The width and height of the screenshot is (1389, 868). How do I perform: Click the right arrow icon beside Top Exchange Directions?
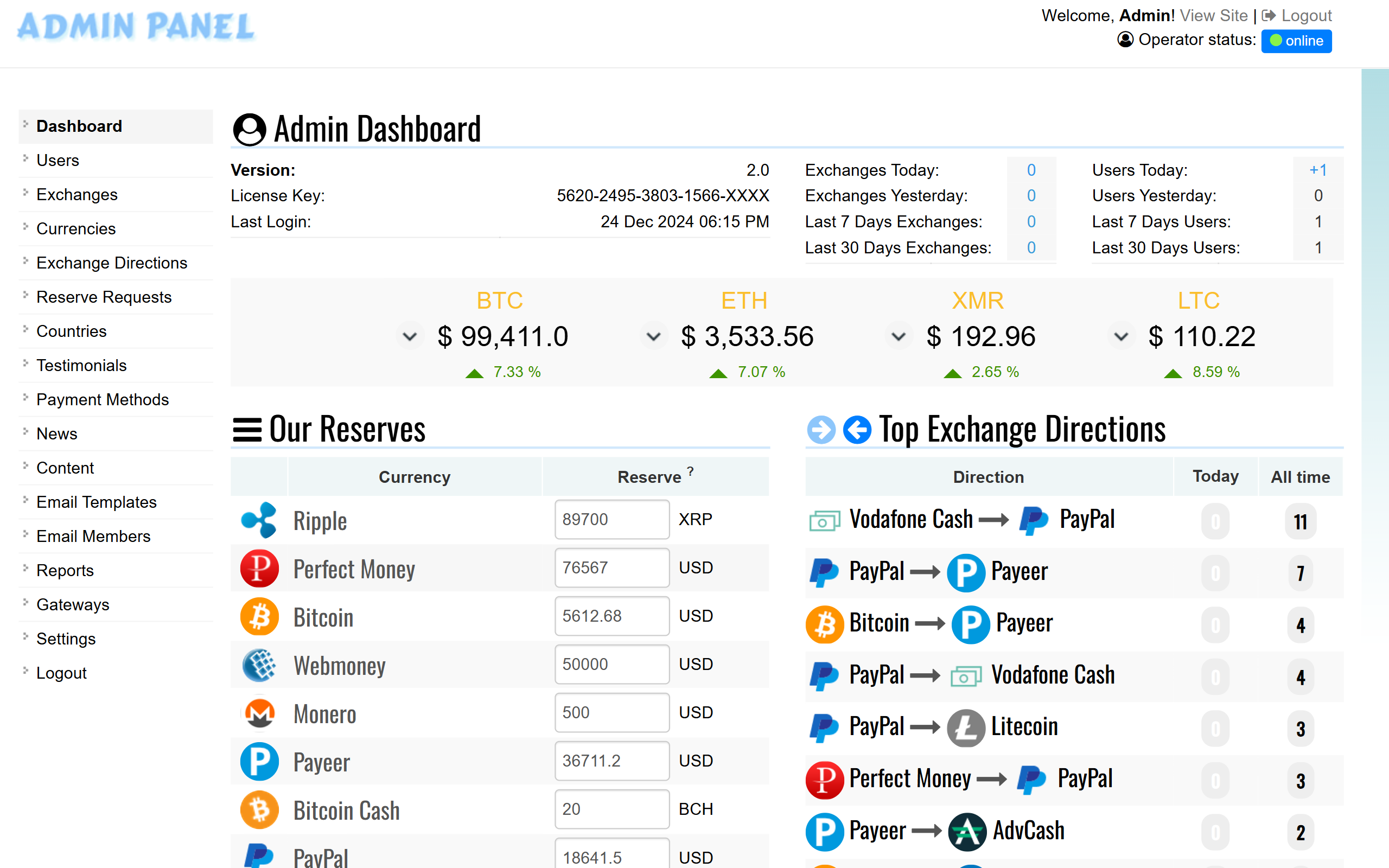[x=821, y=430]
